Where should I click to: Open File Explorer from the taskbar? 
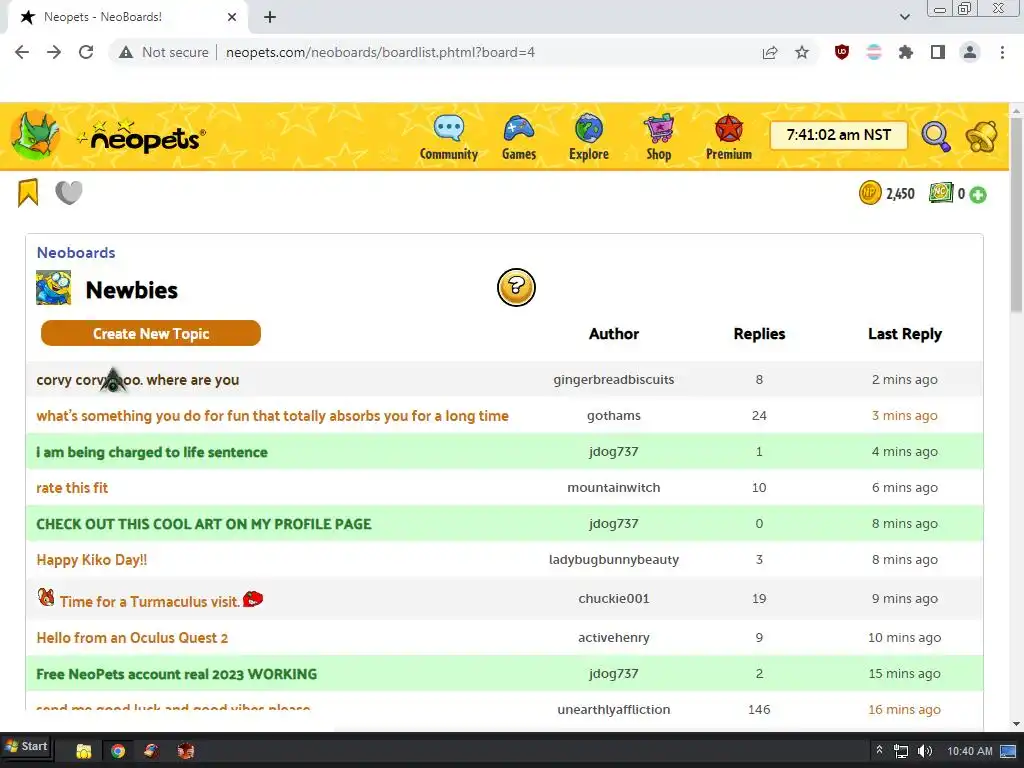pyautogui.click(x=84, y=751)
